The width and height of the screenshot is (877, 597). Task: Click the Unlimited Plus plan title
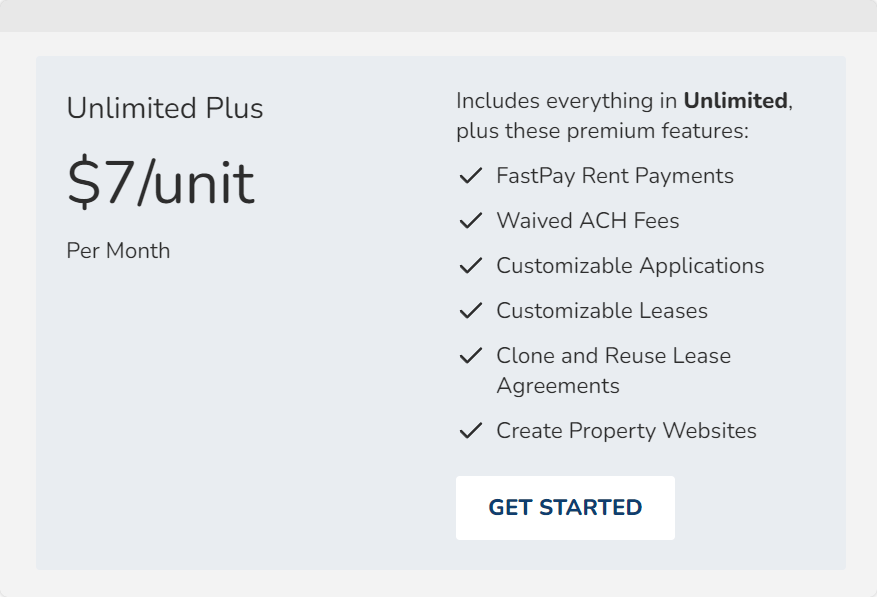click(x=164, y=108)
